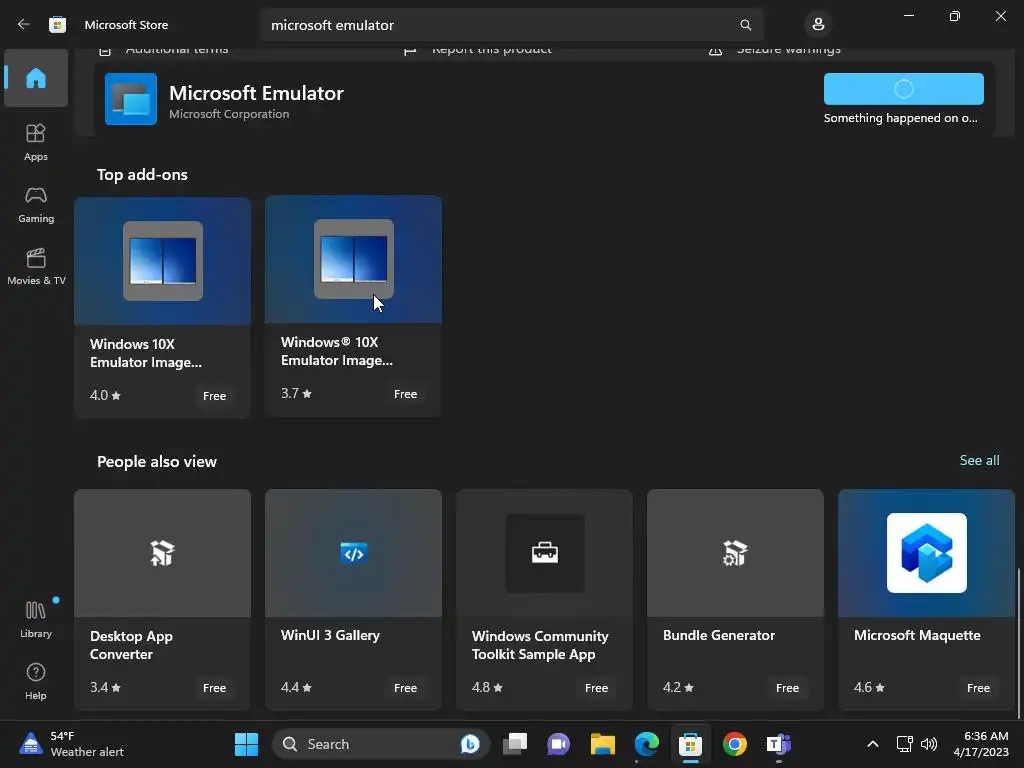Click the Bundle Generator icon
Image resolution: width=1024 pixels, height=768 pixels.
[x=735, y=553]
